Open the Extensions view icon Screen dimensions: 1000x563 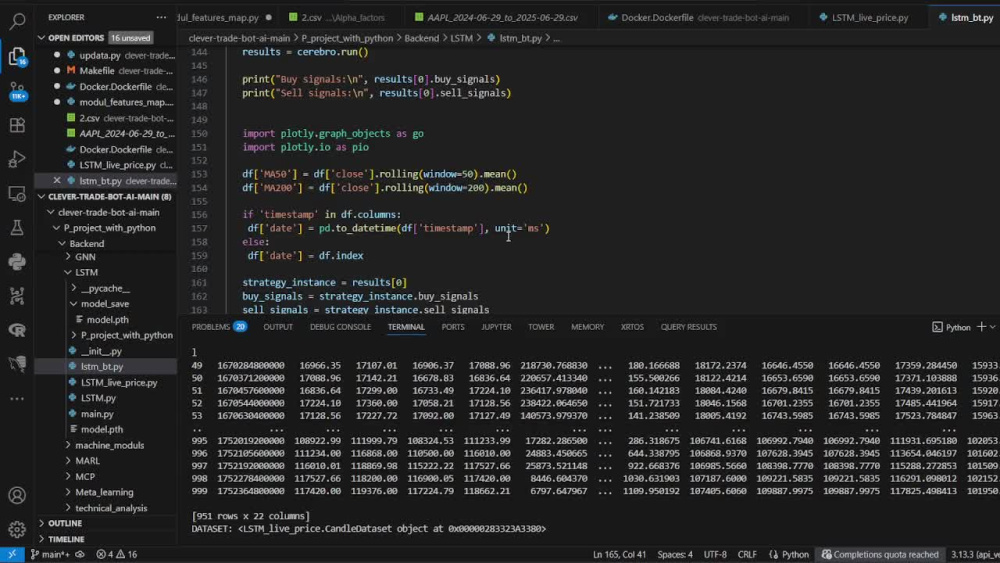[17, 125]
